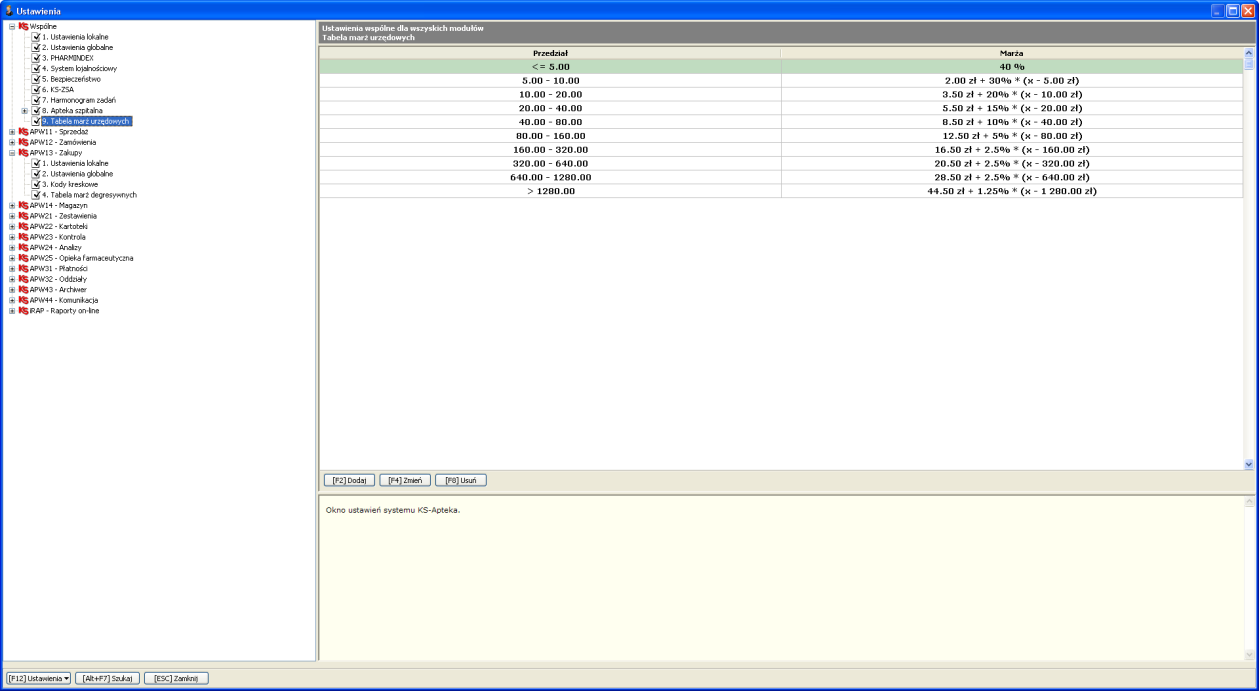Click the "12.50 zł + 5%" margin cell
Viewport: 1259px width, 691px height.
click(1012, 136)
